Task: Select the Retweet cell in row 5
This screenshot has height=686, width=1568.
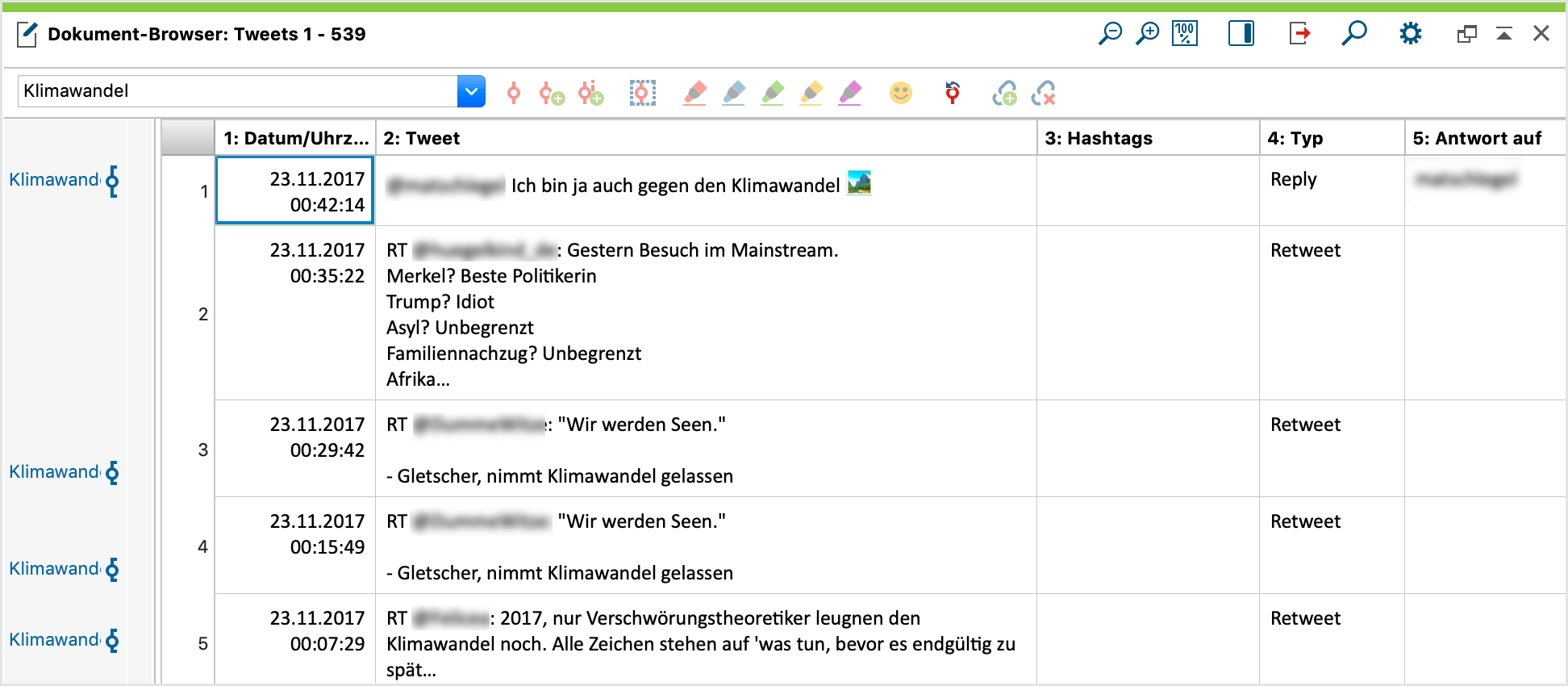Action: 1332,640
